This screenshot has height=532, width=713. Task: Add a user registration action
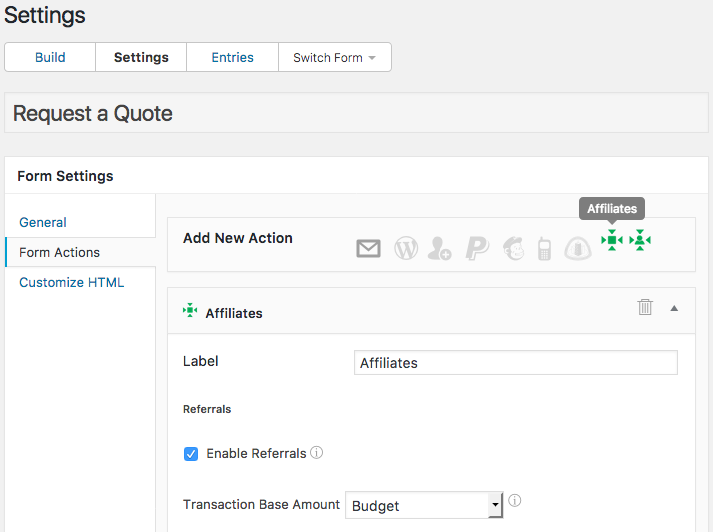[439, 249]
